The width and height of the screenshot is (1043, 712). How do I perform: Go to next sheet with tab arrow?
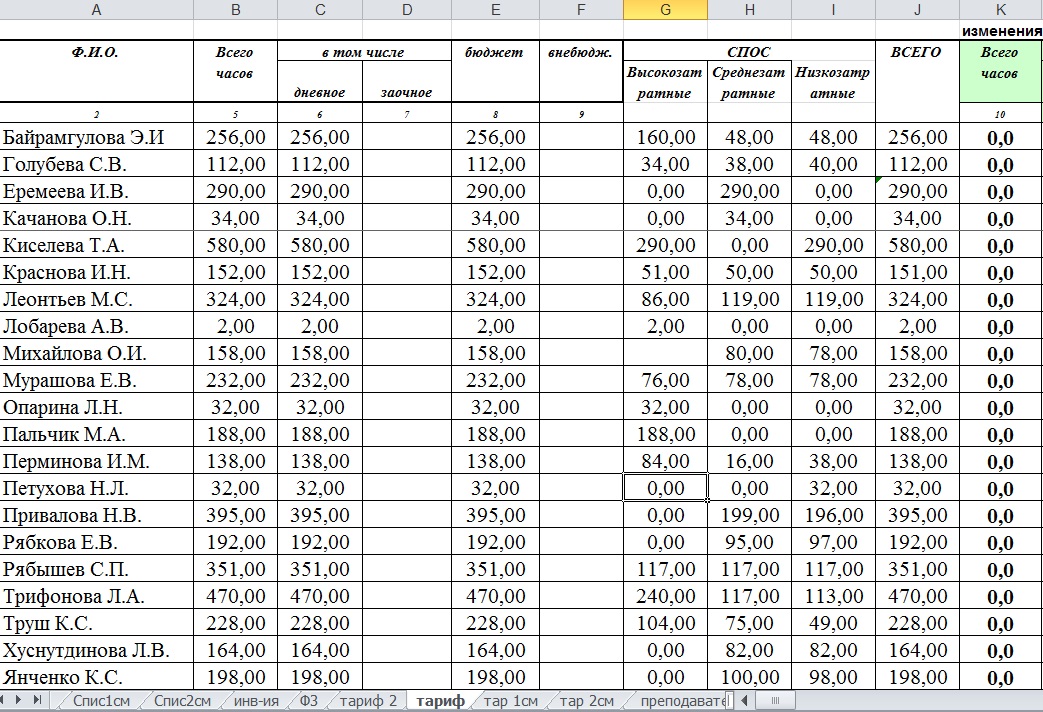click(18, 700)
